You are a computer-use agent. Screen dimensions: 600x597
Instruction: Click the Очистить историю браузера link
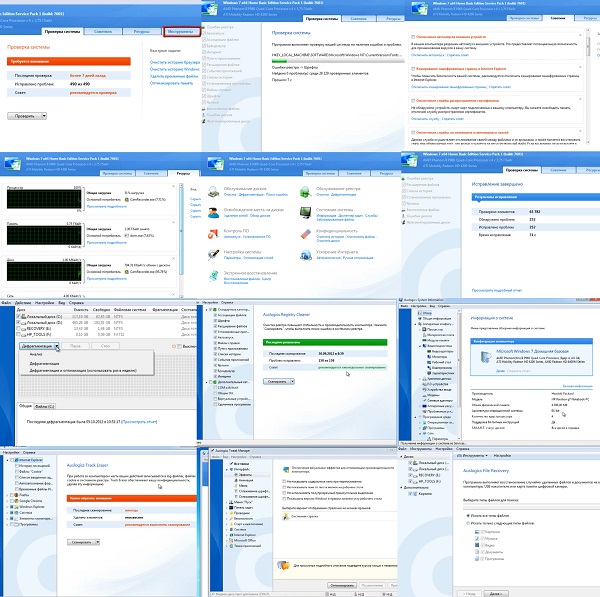(x=175, y=62)
